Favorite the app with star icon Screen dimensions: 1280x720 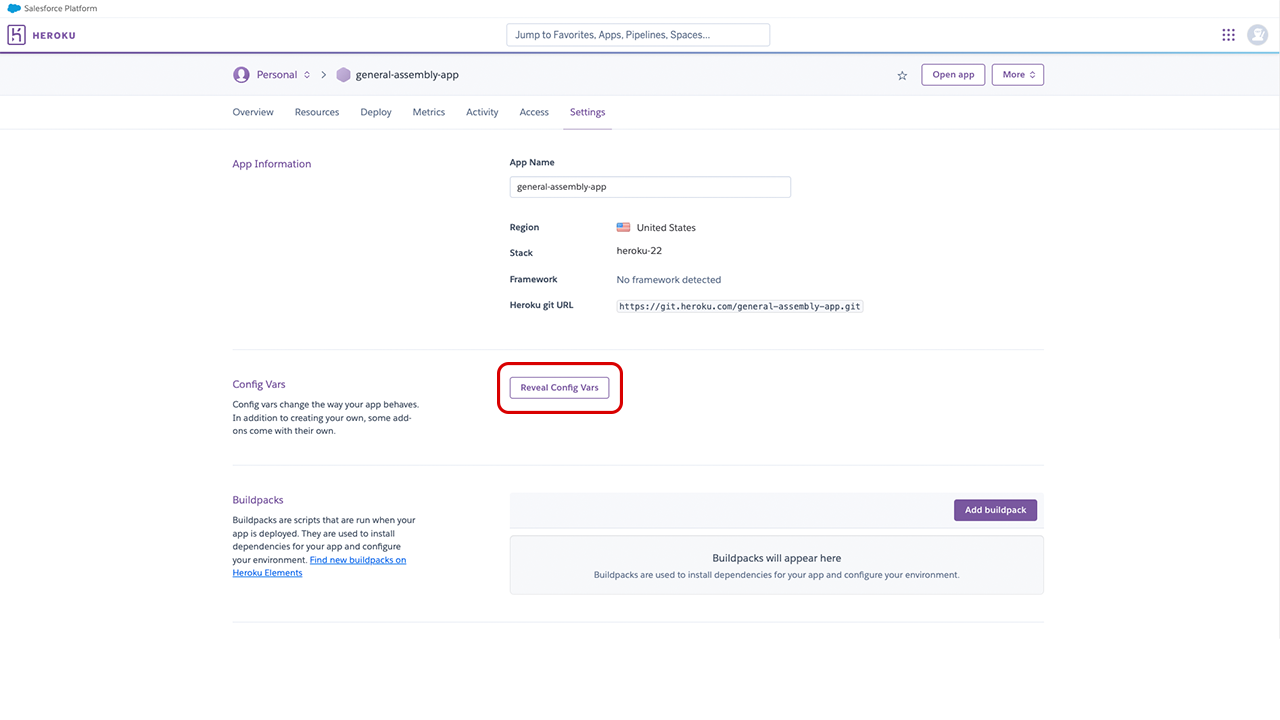tap(902, 75)
